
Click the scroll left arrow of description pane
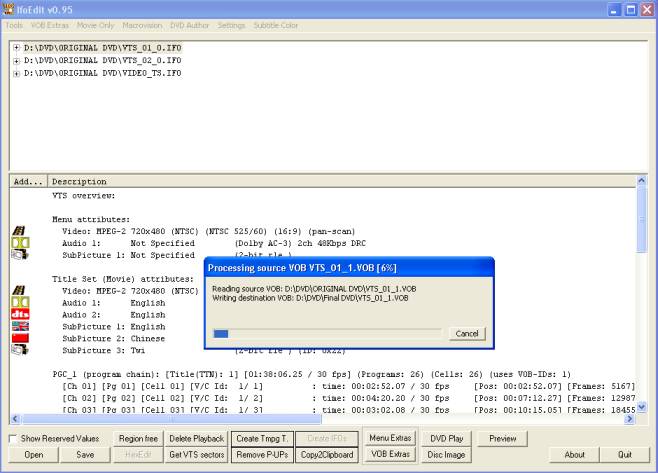pyautogui.click(x=15, y=419)
